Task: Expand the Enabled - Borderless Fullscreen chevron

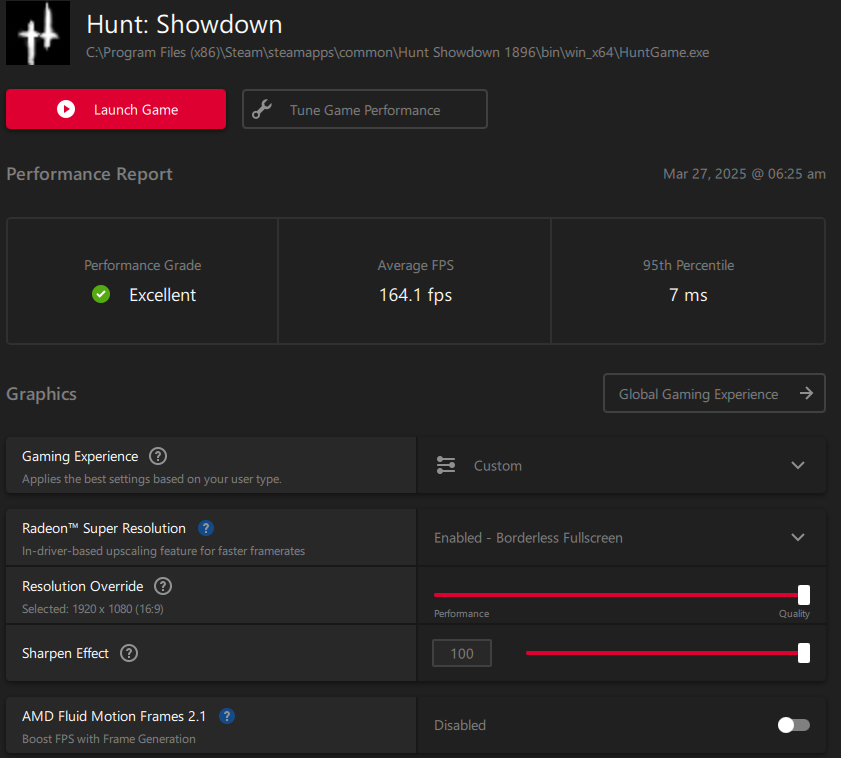Action: [x=798, y=538]
